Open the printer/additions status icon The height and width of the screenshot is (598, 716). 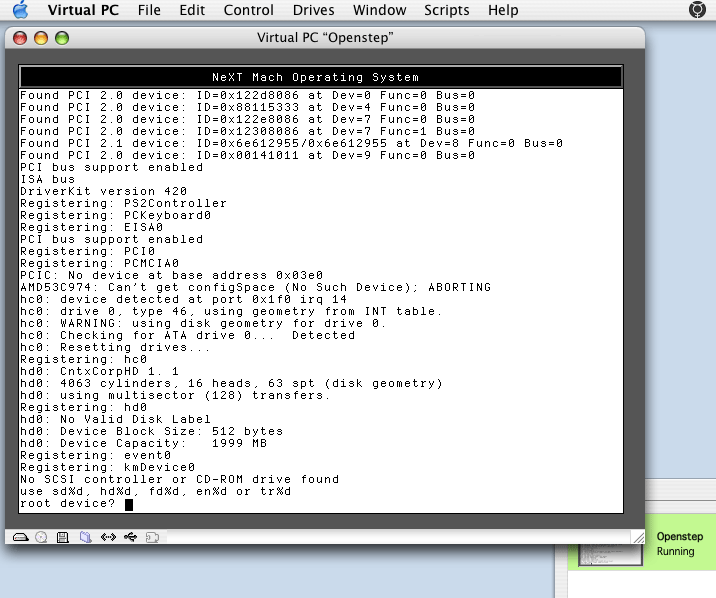(152, 537)
